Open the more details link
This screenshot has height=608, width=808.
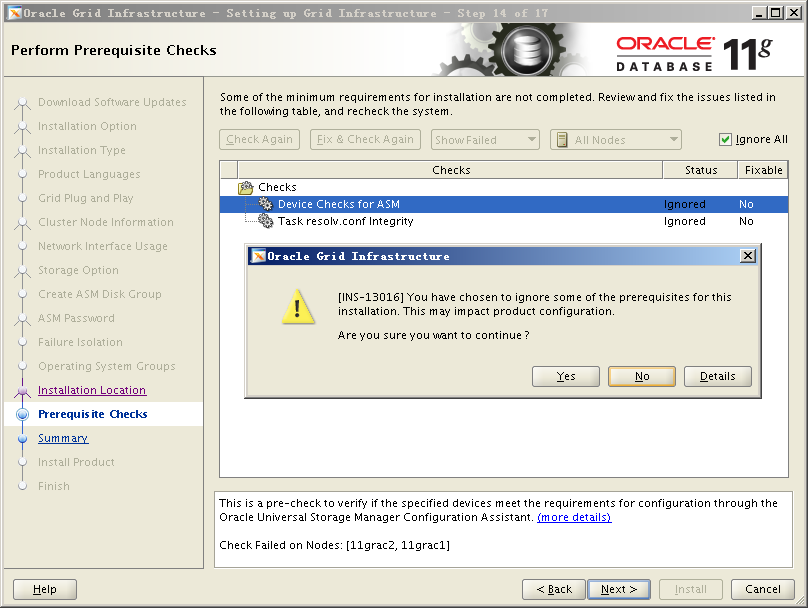pos(574,517)
